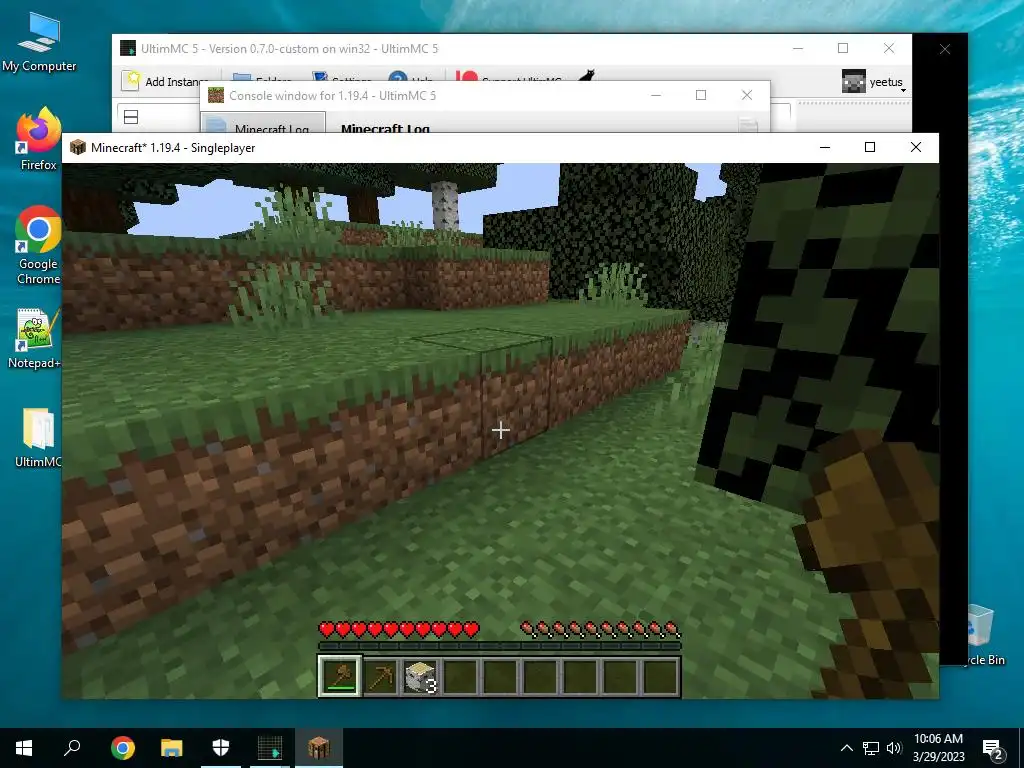Click the blue Help icon in UltimMC

coord(398,78)
